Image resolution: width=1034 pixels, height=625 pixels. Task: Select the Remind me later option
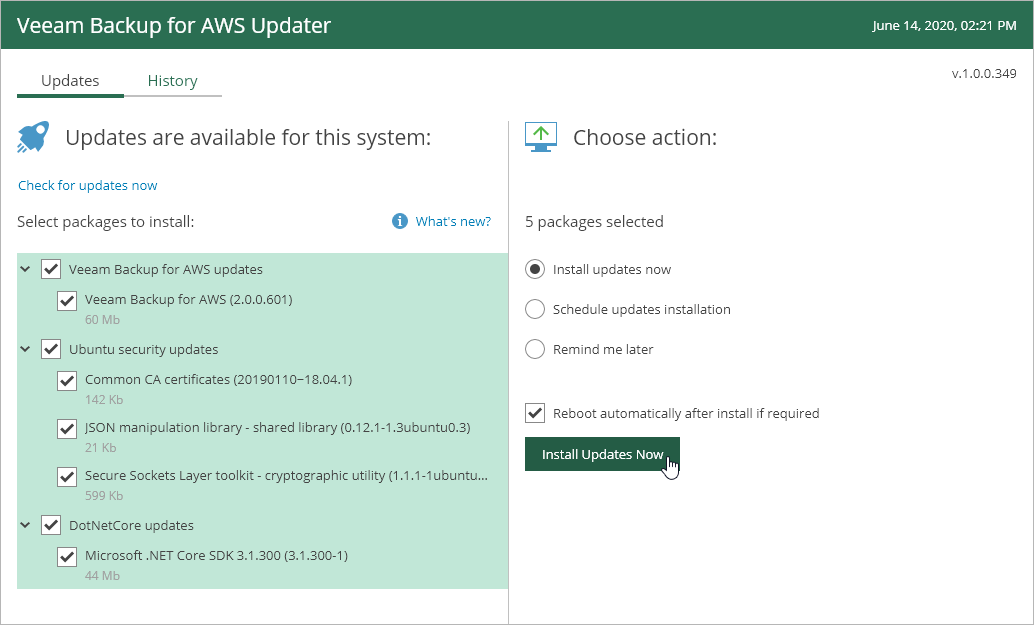coord(535,349)
